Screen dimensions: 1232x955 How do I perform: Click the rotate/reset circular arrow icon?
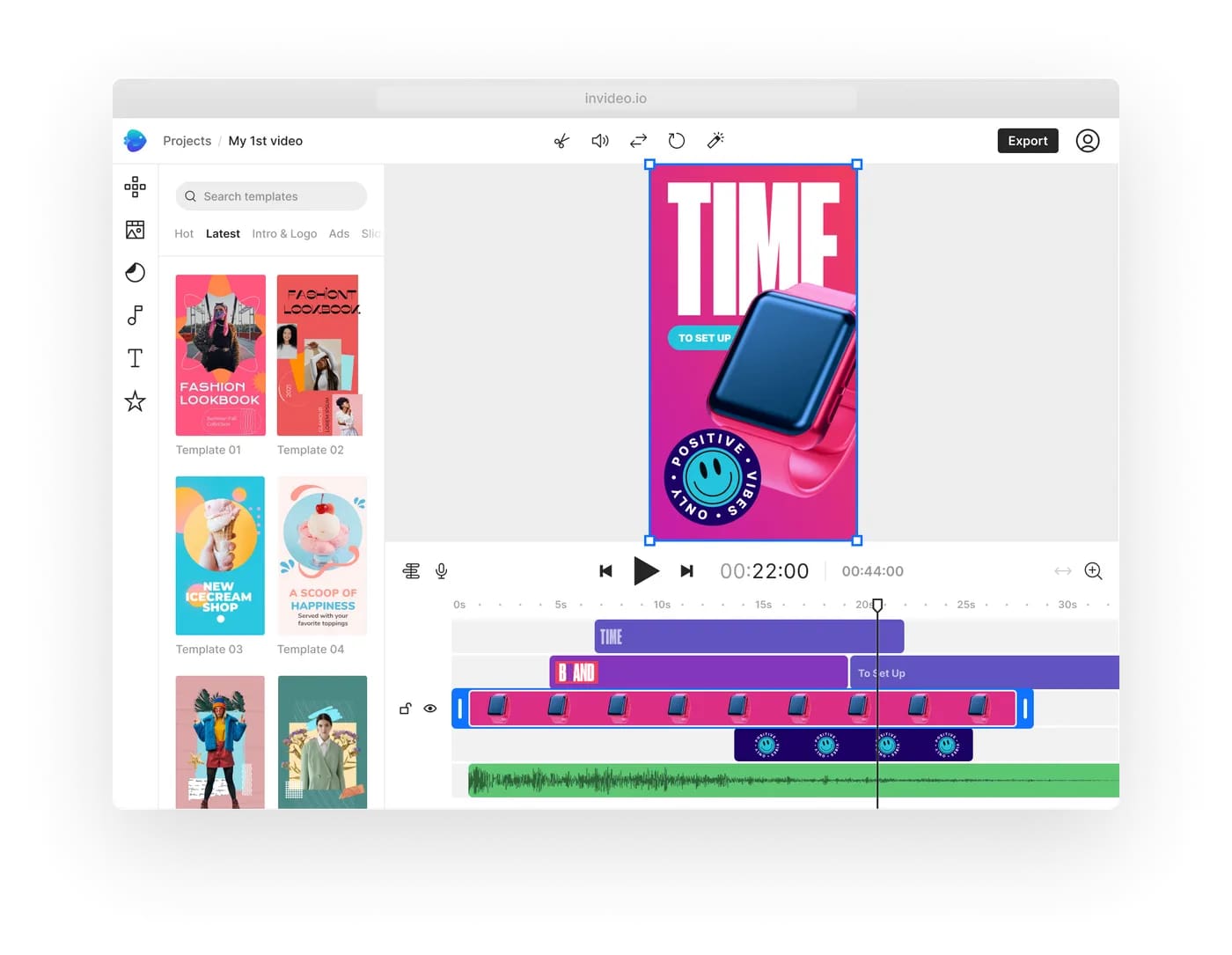[x=677, y=141]
